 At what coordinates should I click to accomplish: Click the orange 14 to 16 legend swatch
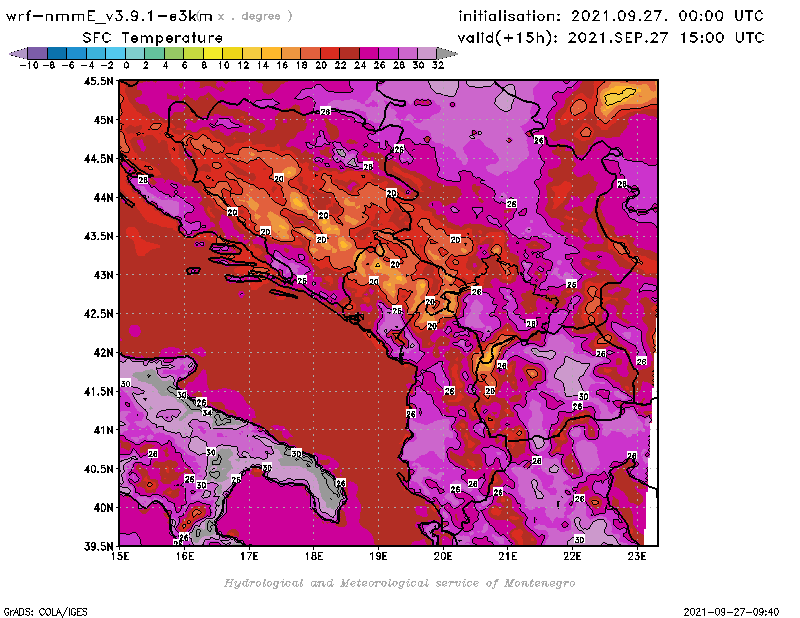click(x=271, y=53)
